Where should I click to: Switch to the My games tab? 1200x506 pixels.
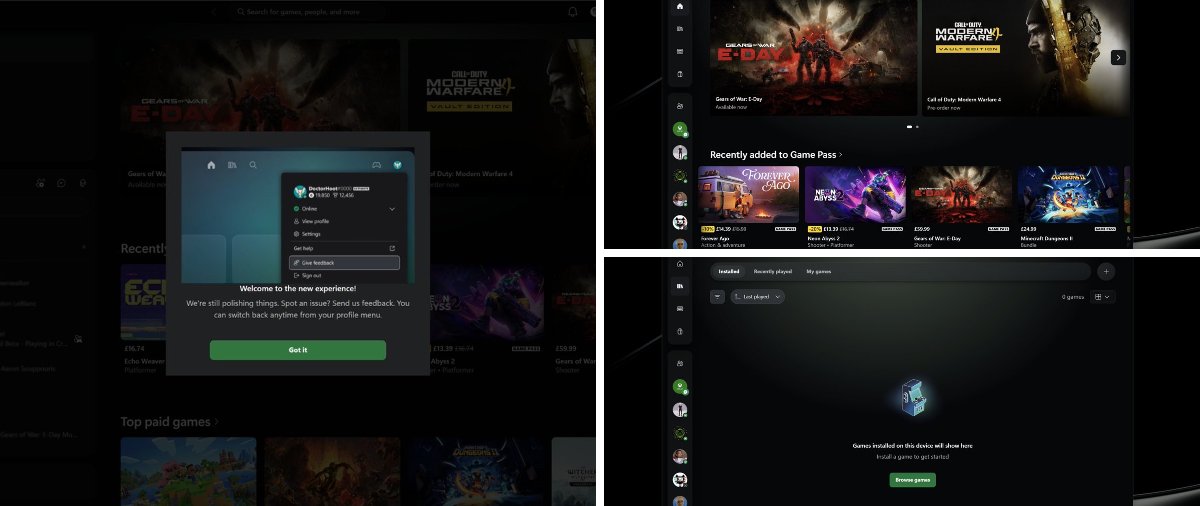click(x=819, y=271)
